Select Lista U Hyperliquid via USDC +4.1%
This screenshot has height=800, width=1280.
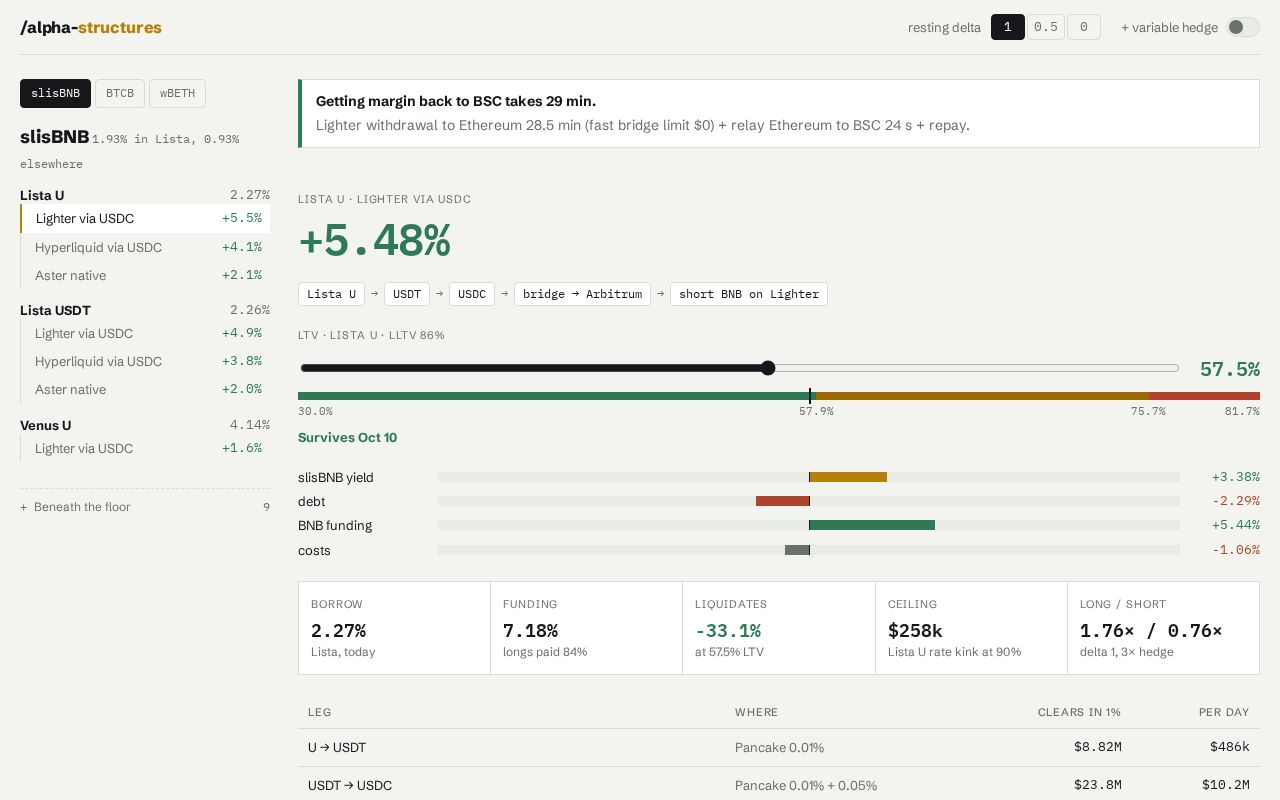click(145, 247)
